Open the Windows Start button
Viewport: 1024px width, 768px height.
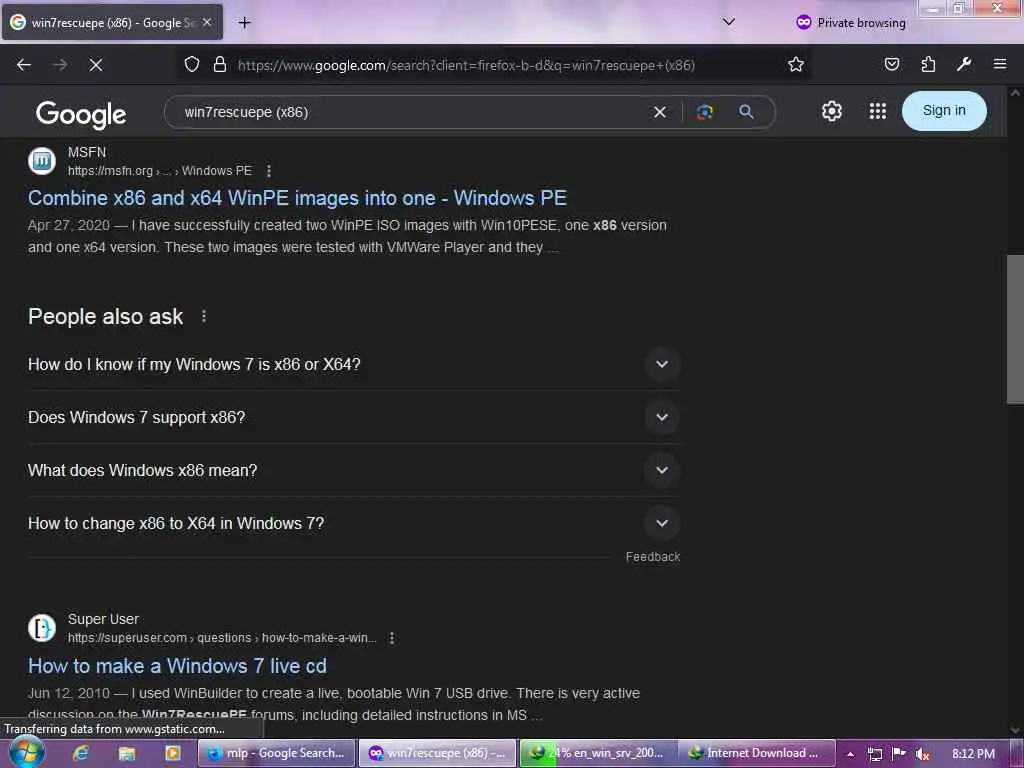click(x=27, y=752)
